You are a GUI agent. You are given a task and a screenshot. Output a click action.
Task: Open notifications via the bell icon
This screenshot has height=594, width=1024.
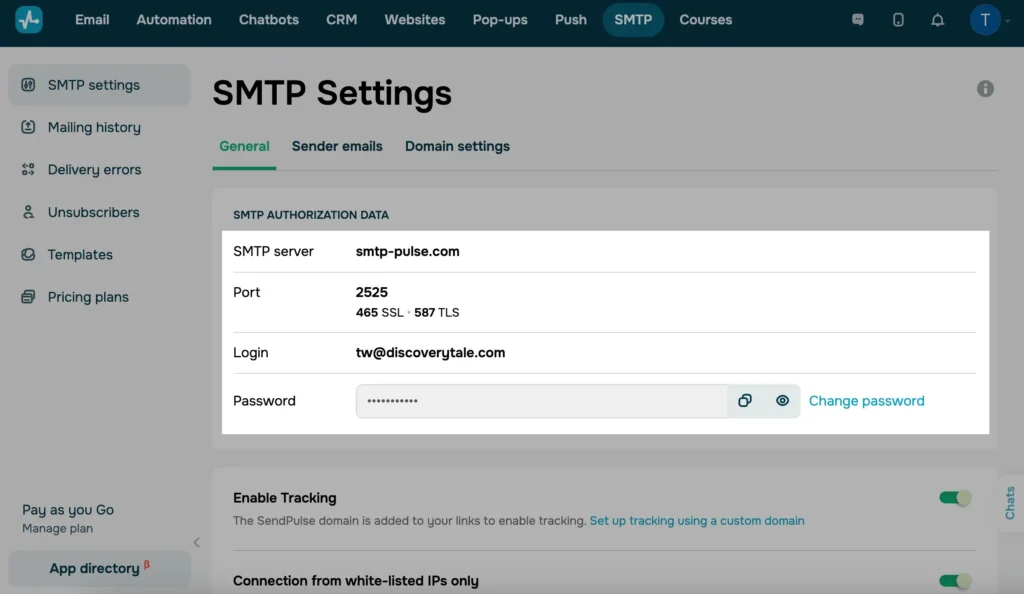(x=937, y=19)
